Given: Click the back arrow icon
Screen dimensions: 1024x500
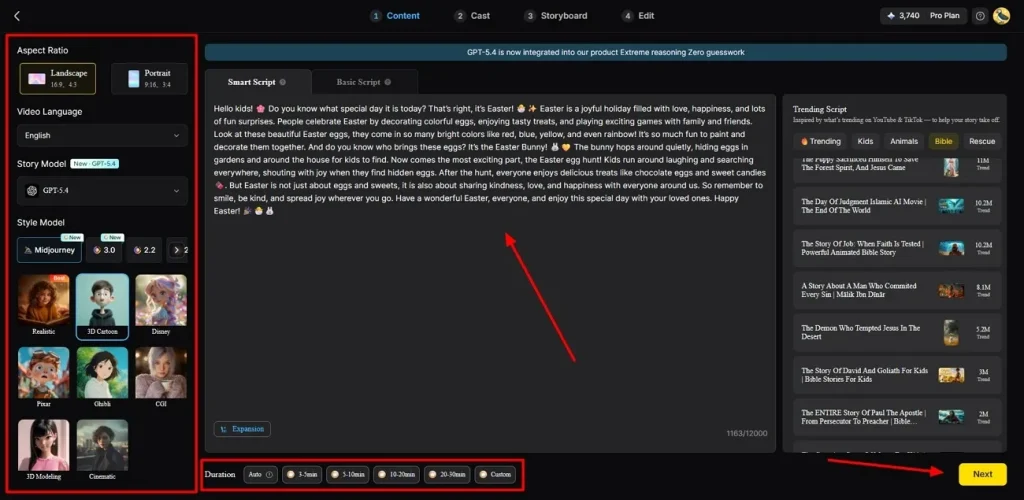Looking at the screenshot, I should (x=17, y=16).
